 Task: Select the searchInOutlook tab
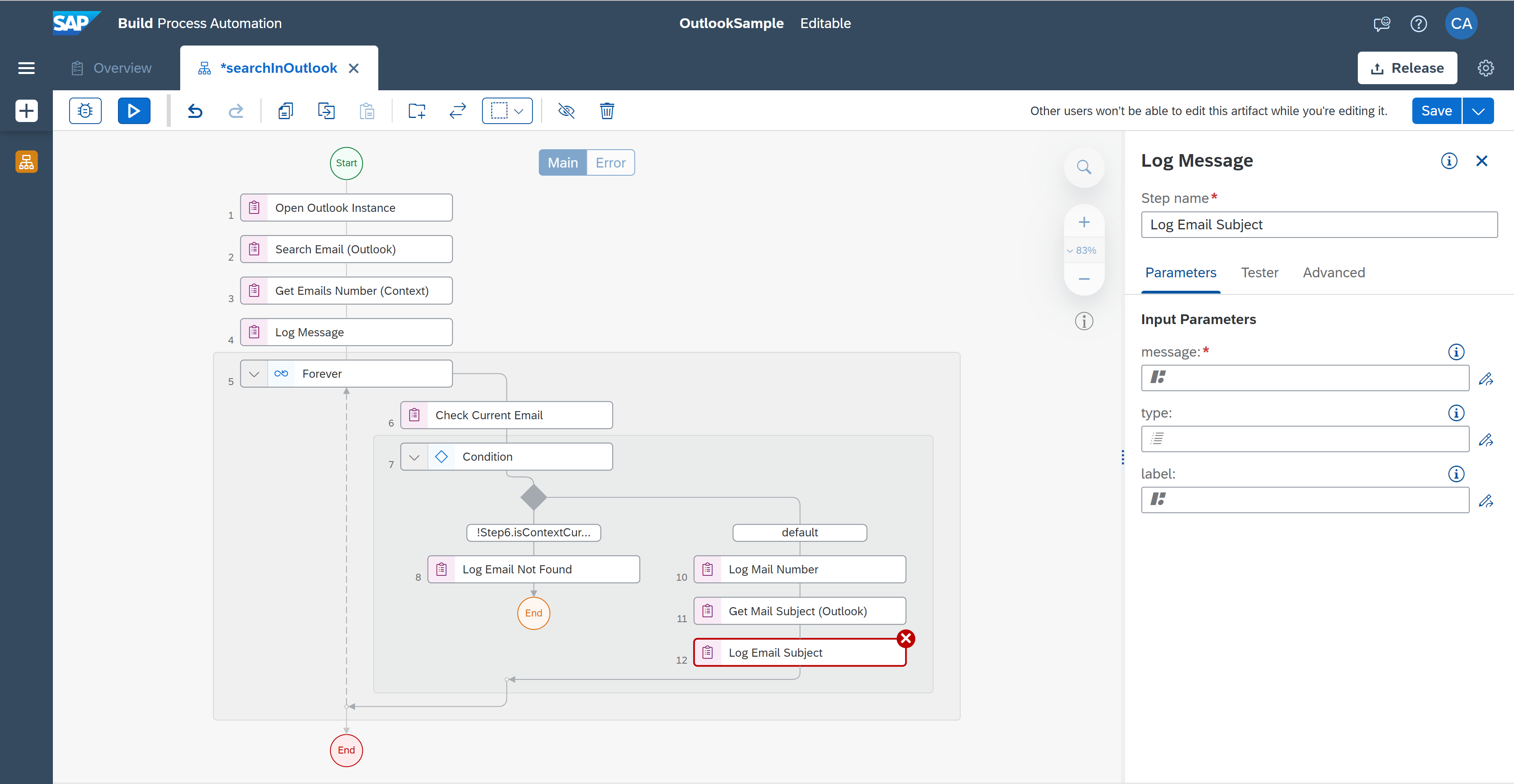click(279, 68)
